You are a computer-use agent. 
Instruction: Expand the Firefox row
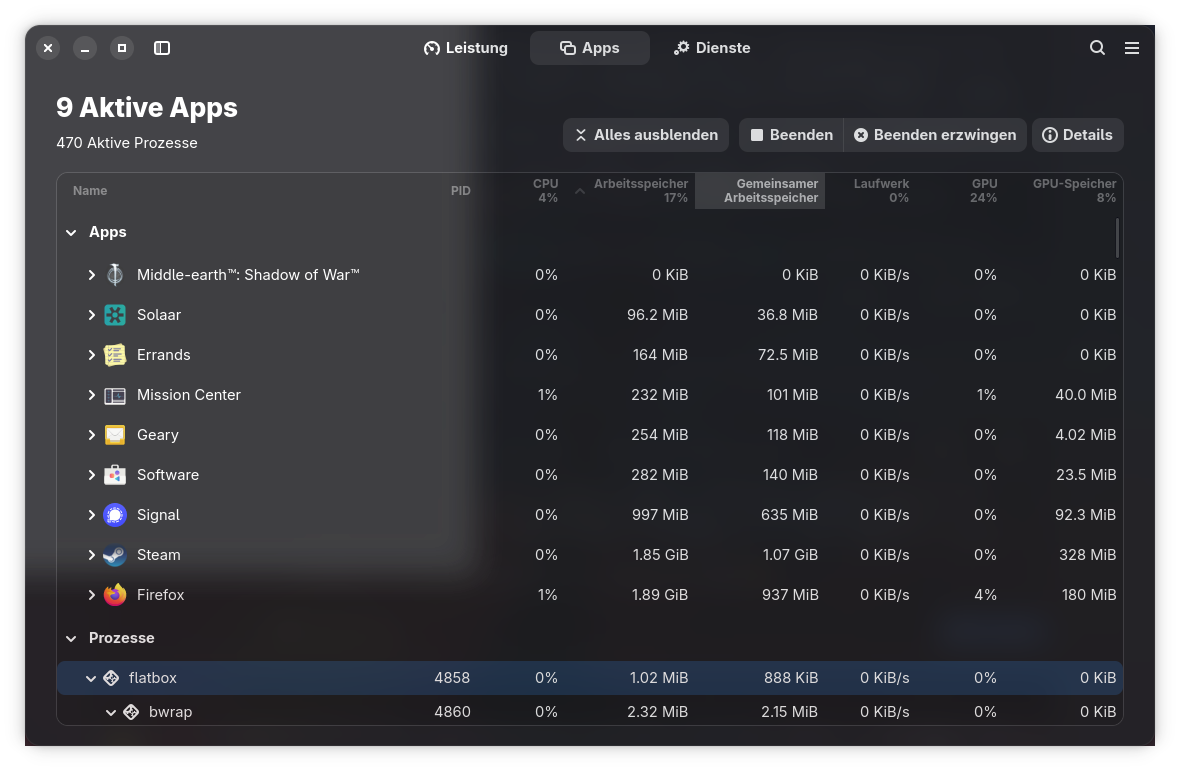92,595
